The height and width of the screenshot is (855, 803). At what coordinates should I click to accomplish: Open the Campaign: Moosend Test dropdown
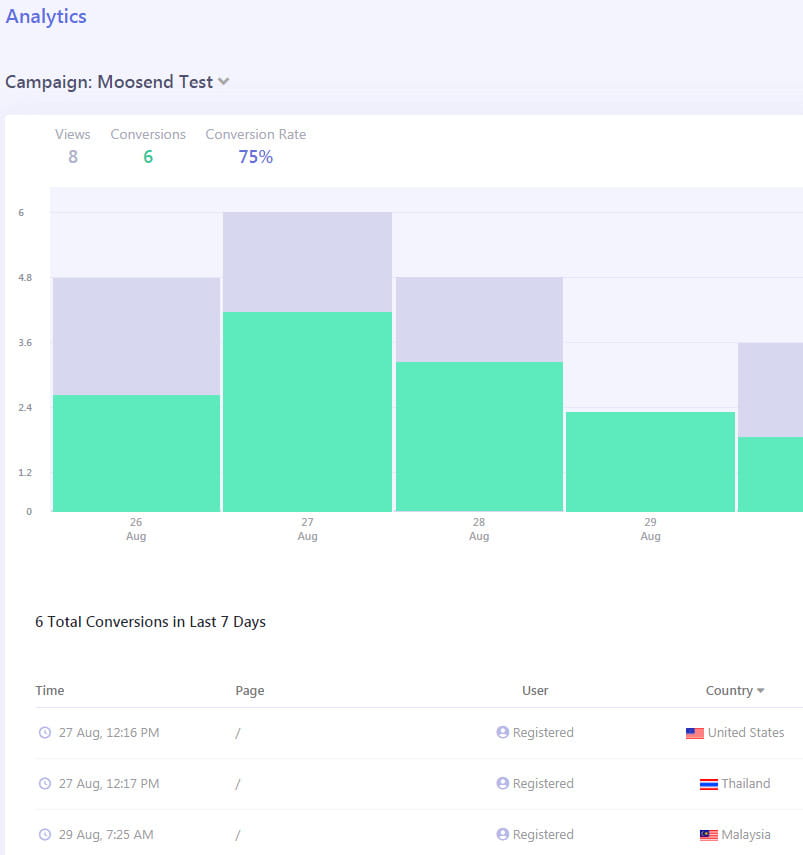pyautogui.click(x=224, y=82)
